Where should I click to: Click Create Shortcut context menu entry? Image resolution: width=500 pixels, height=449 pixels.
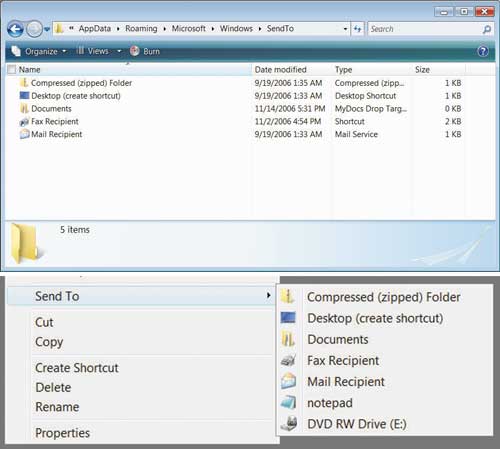[77, 368]
